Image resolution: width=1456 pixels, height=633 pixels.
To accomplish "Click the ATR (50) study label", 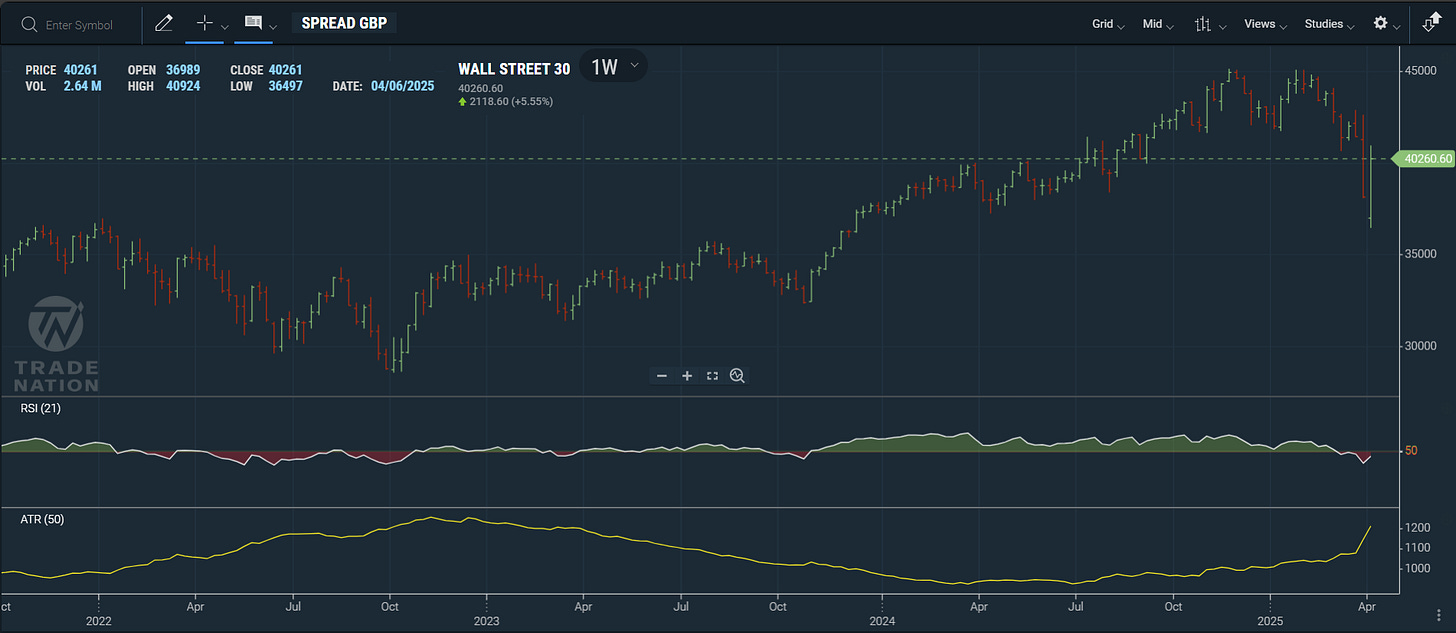I will [x=42, y=519].
